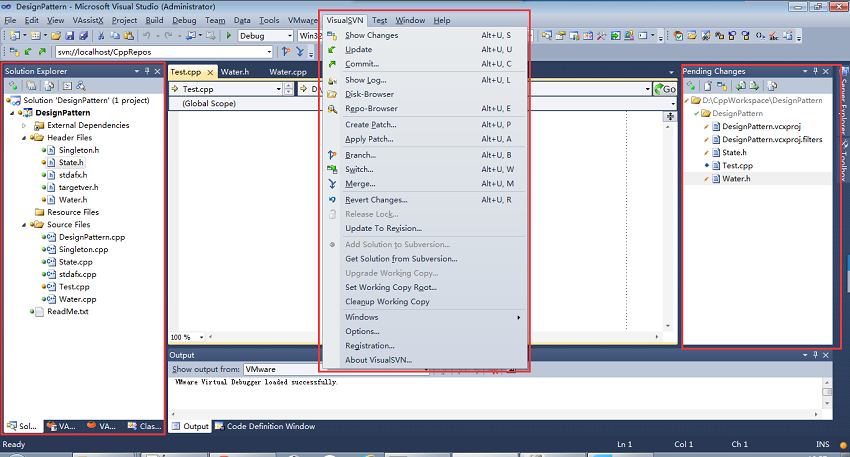Click the tools wrench icon in top toolbar
Image resolution: width=850 pixels, height=457 pixels.
601,36
